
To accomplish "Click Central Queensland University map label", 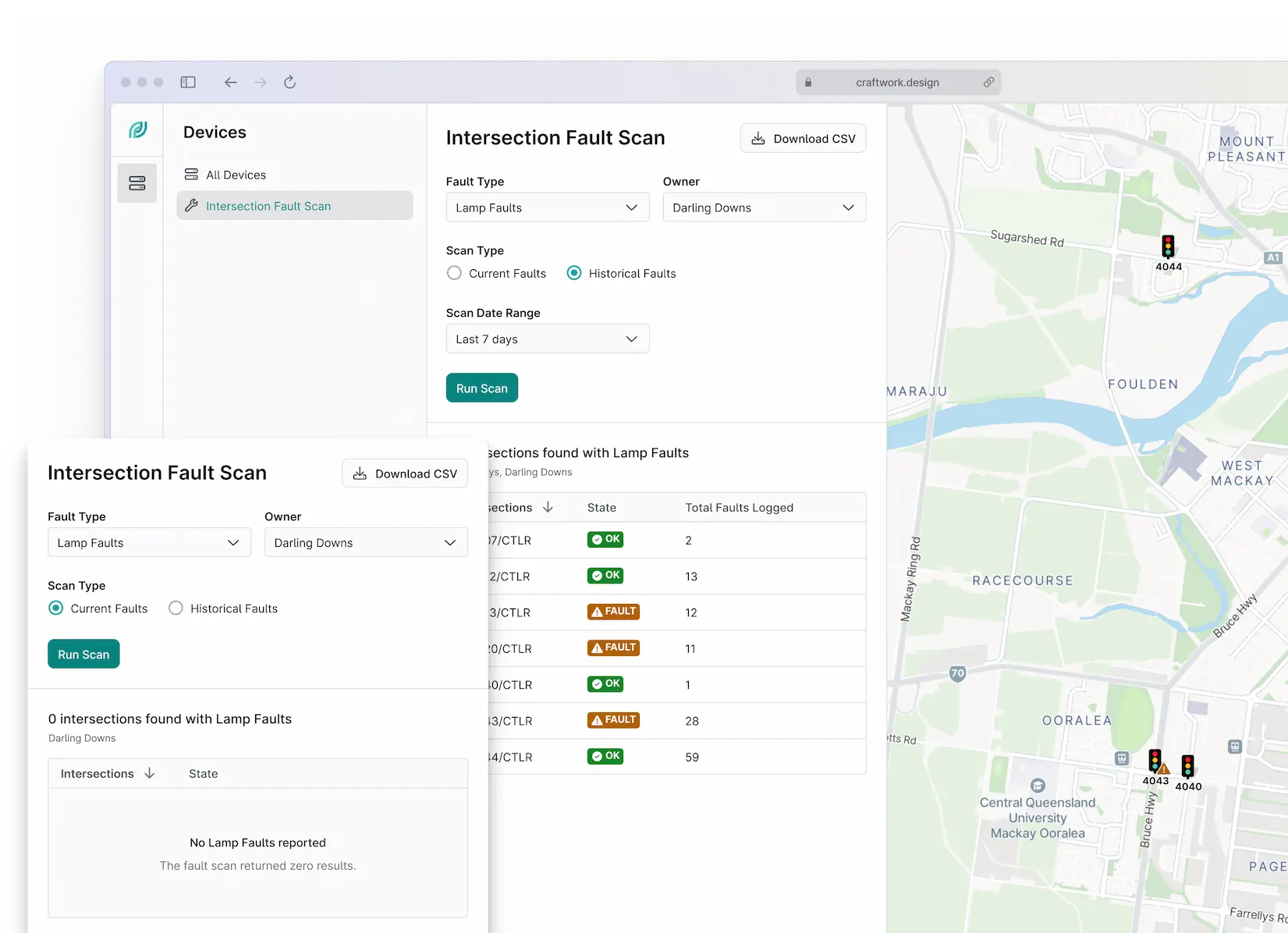I will click(1038, 818).
